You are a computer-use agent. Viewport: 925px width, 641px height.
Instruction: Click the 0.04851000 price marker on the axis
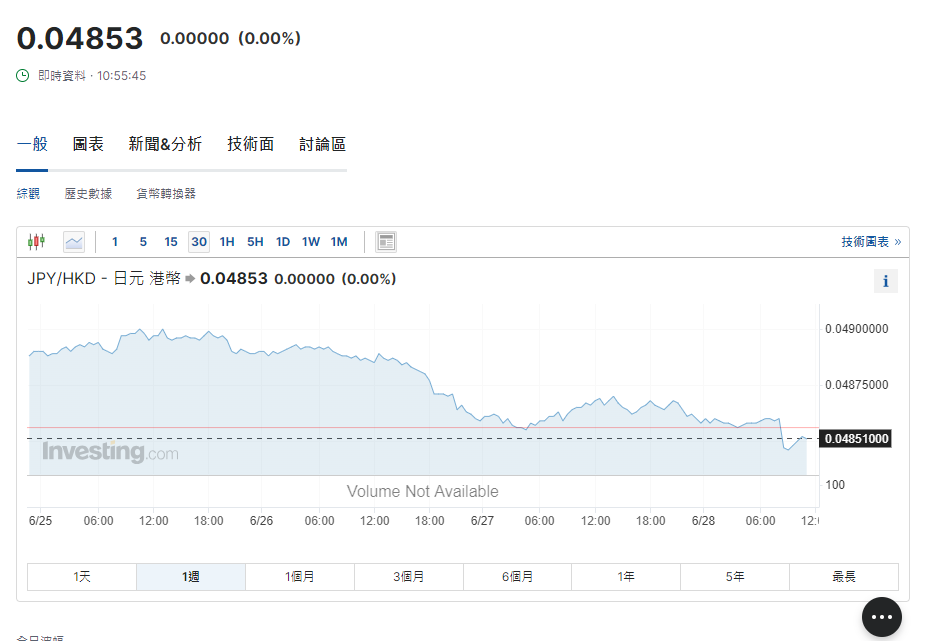[x=856, y=438]
